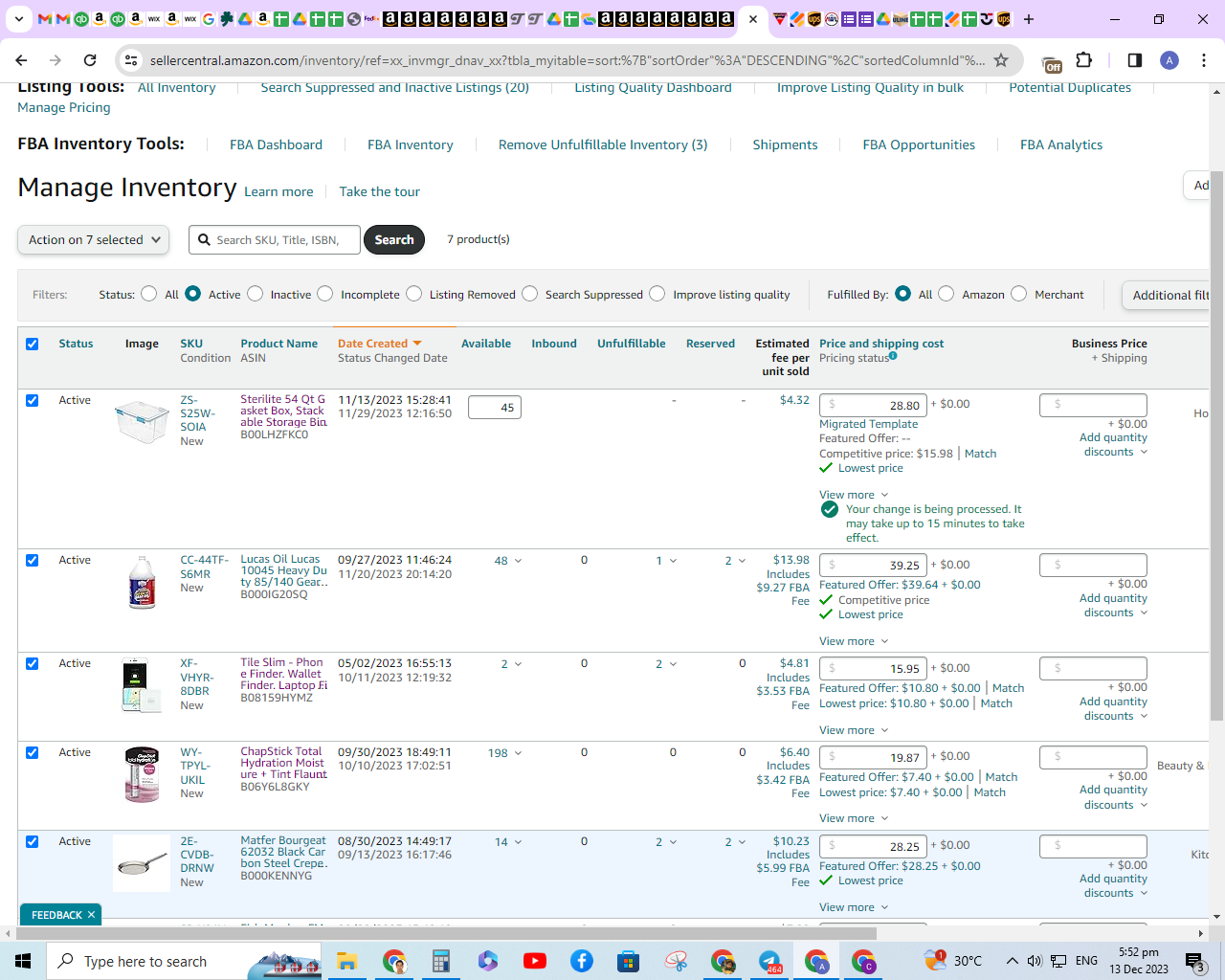Uncheck the ChapStick row checkbox
1225x980 pixels.
[x=33, y=752]
